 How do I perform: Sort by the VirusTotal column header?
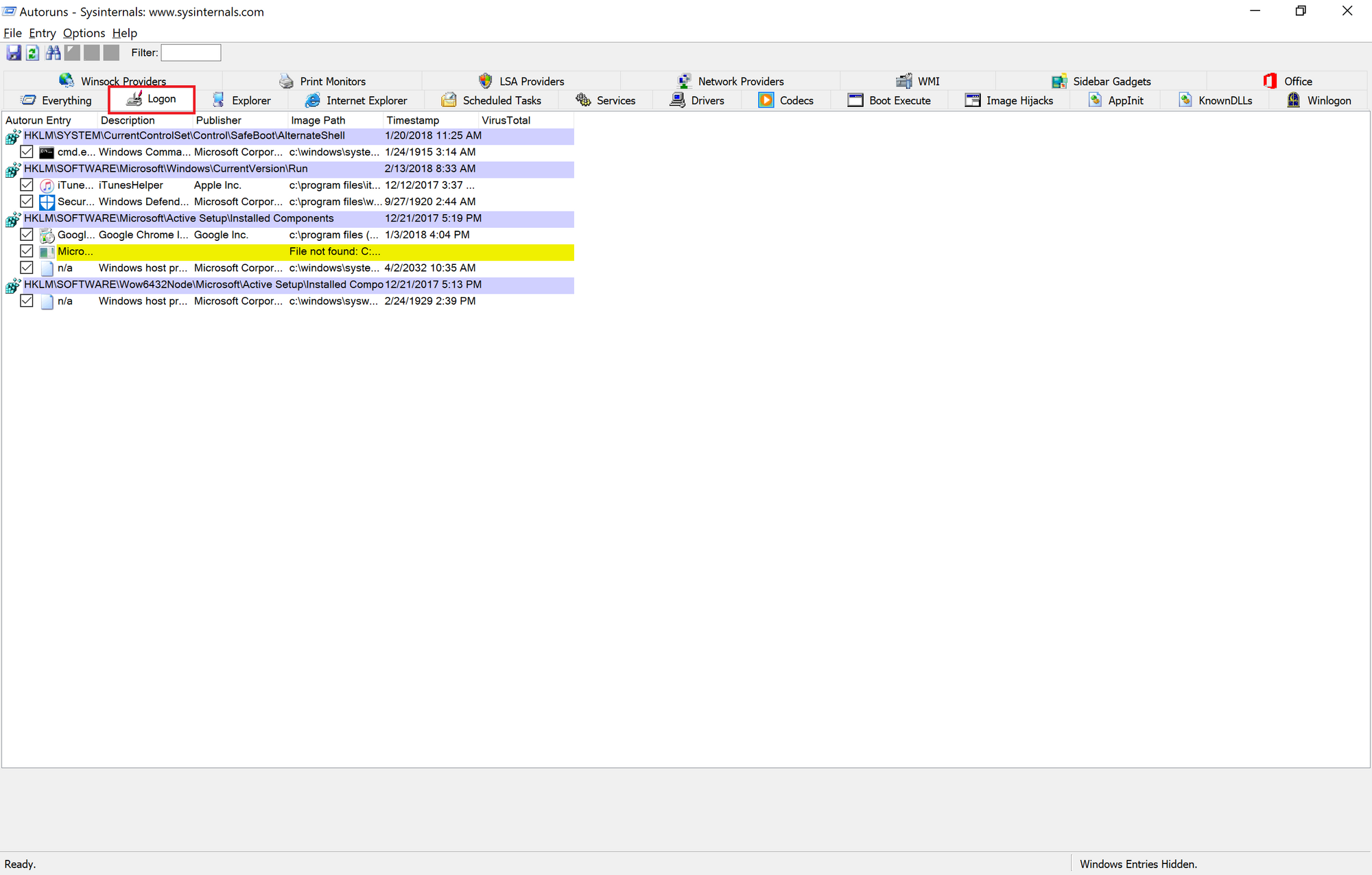tap(527, 120)
